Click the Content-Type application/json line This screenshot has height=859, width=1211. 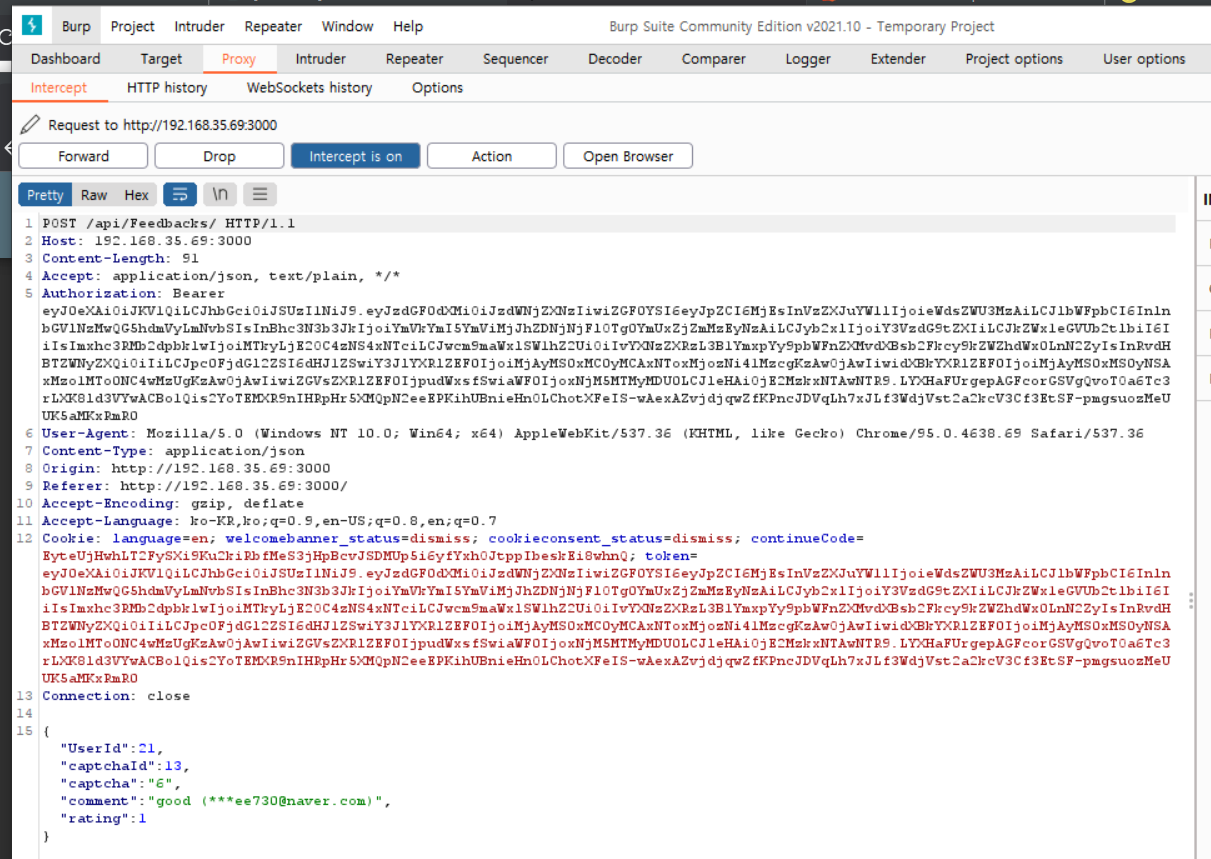(173, 451)
